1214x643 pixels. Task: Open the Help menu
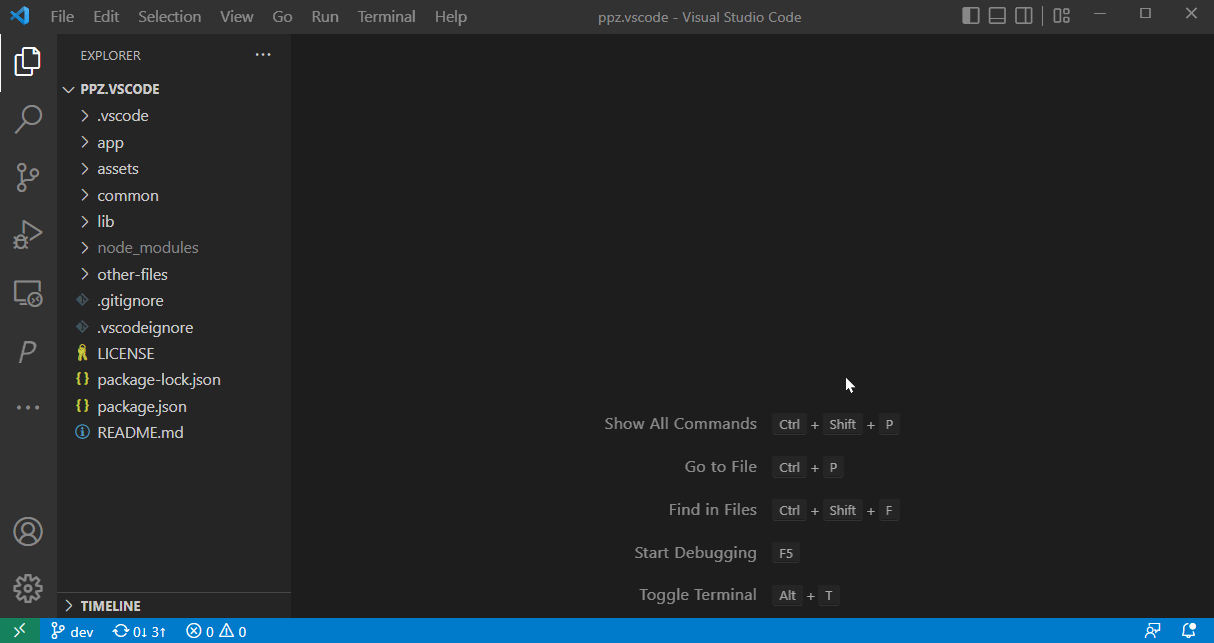click(x=451, y=17)
